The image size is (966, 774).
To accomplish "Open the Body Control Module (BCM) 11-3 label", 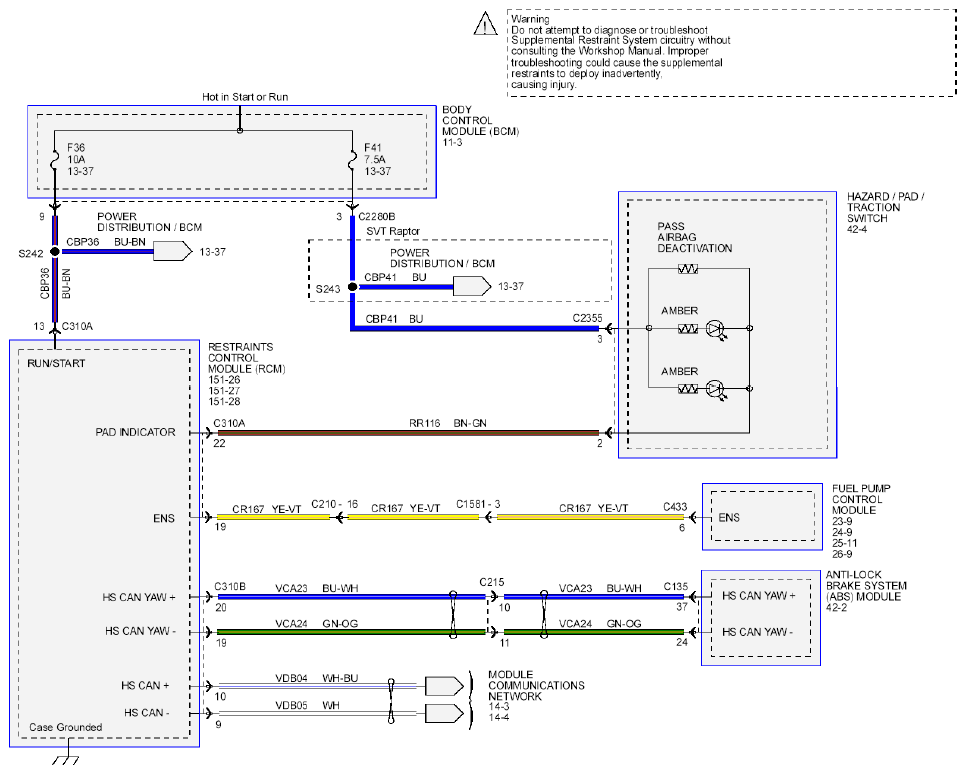I will pos(481,126).
